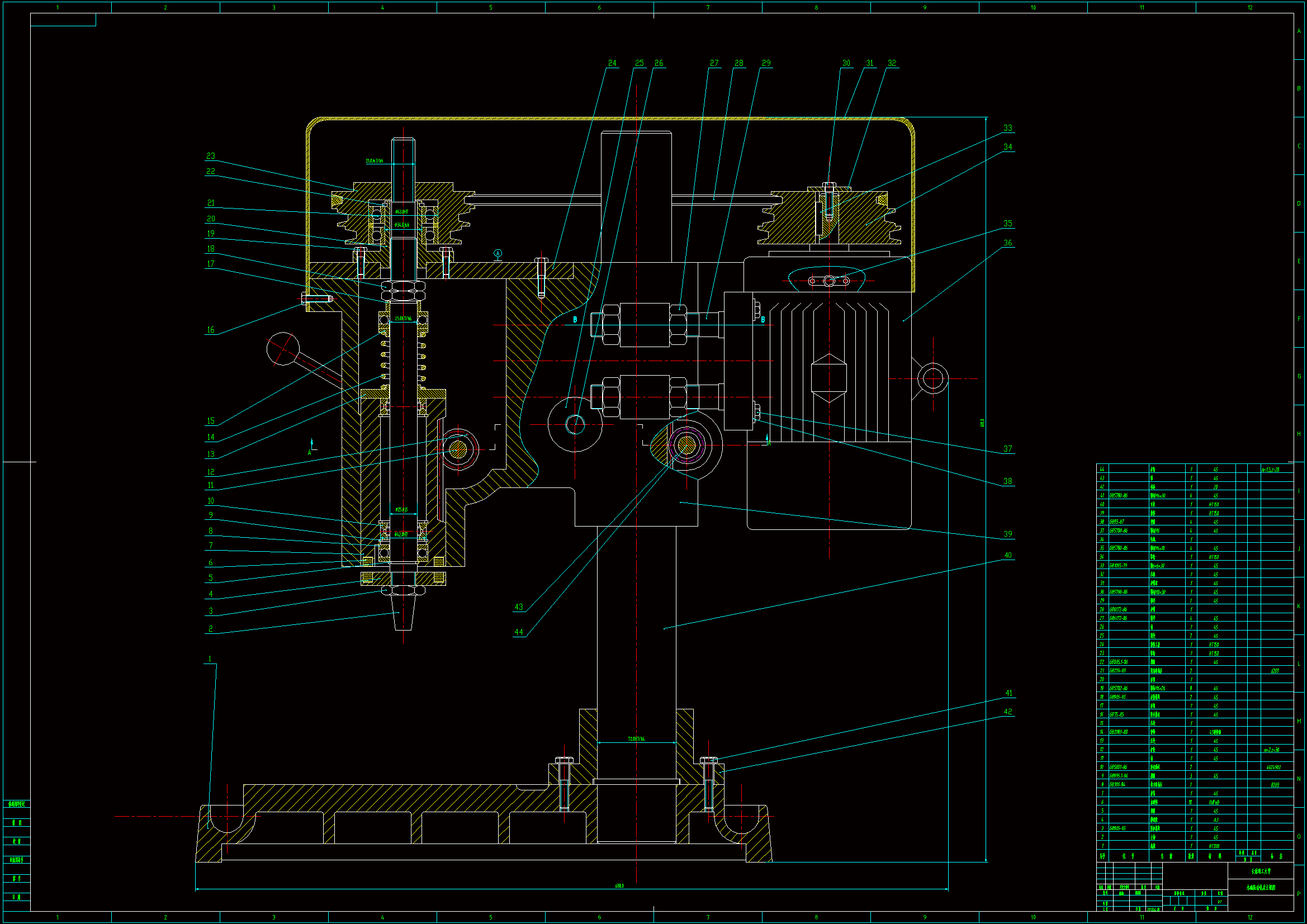The width and height of the screenshot is (1307, 924).
Task: Click the drawing title cell in title block
Action: pos(1260,888)
